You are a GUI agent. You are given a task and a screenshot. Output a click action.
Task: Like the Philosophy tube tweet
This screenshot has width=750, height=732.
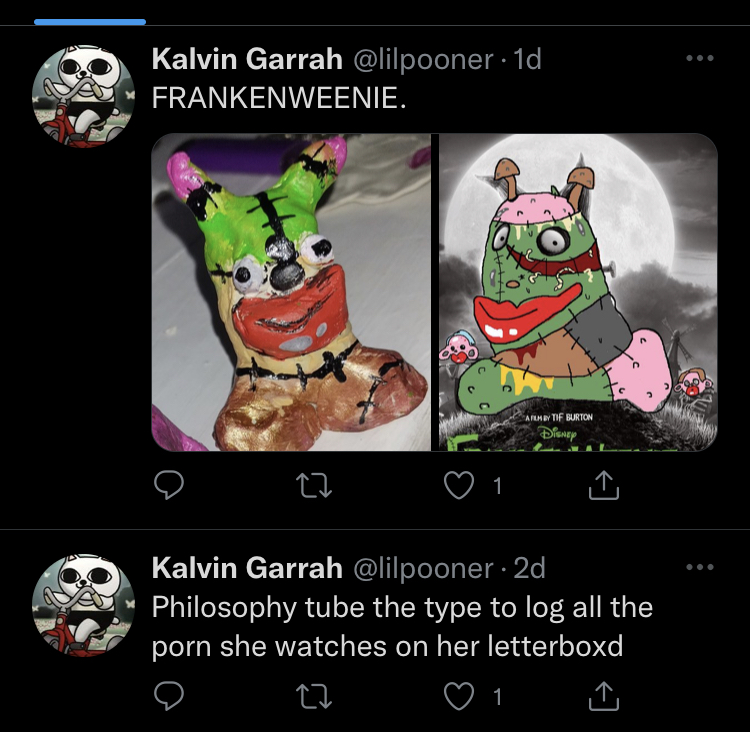(459, 696)
